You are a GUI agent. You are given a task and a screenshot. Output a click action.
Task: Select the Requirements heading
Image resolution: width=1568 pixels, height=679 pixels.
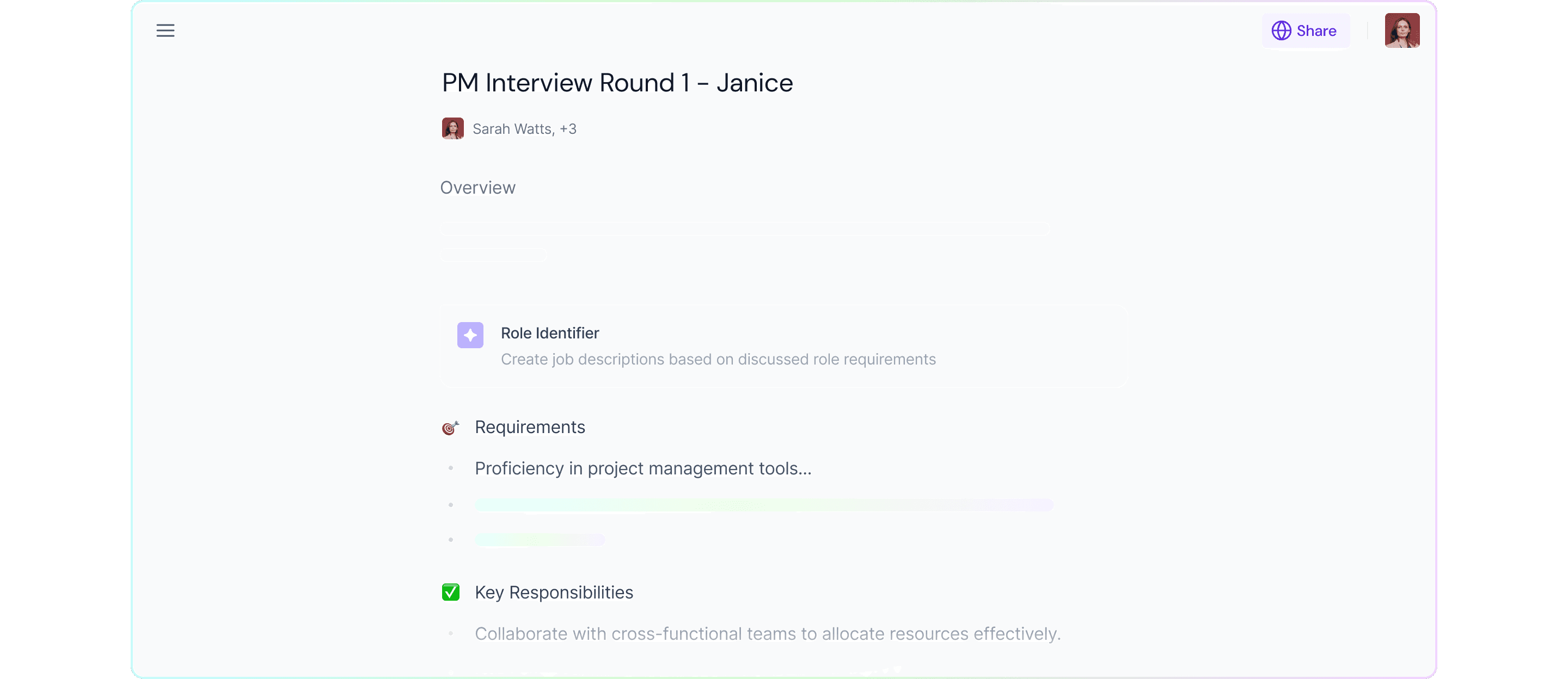[x=530, y=427]
